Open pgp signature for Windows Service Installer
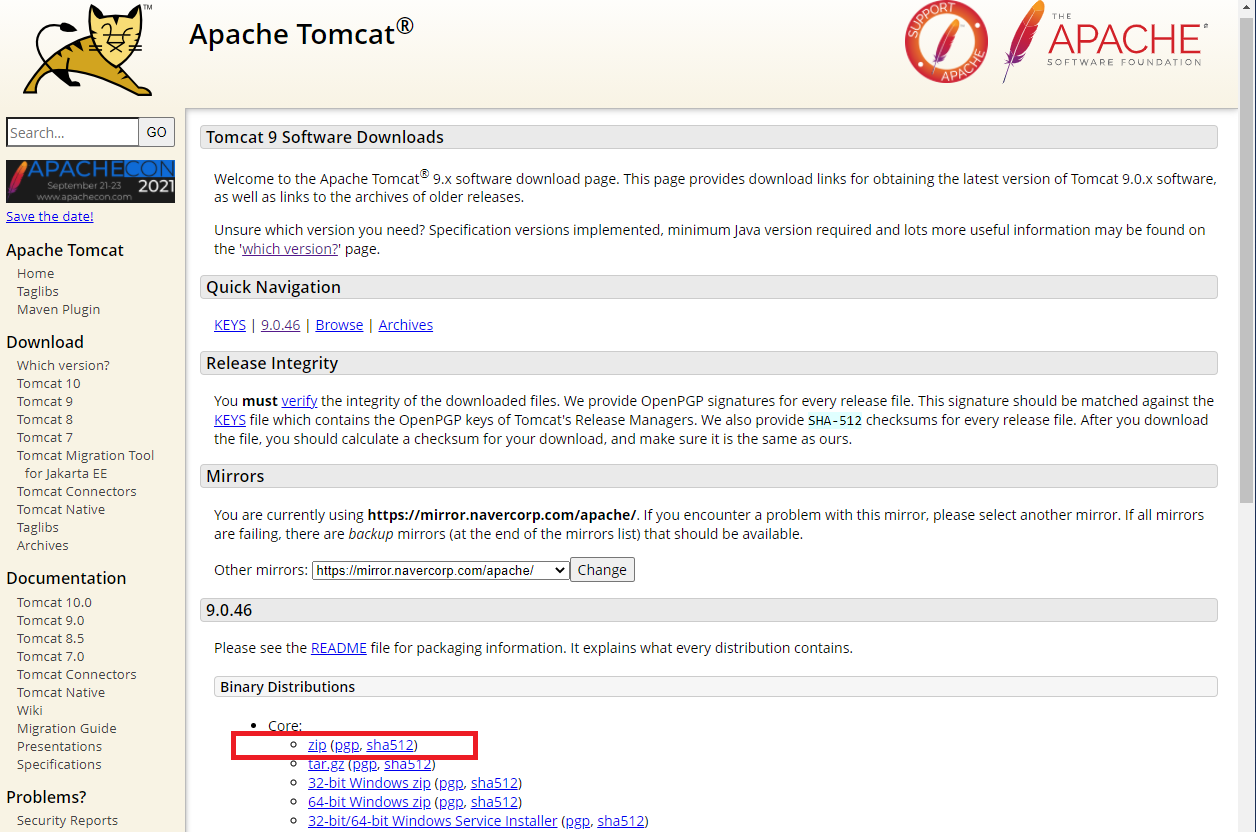The height and width of the screenshot is (834, 1257). tap(578, 821)
